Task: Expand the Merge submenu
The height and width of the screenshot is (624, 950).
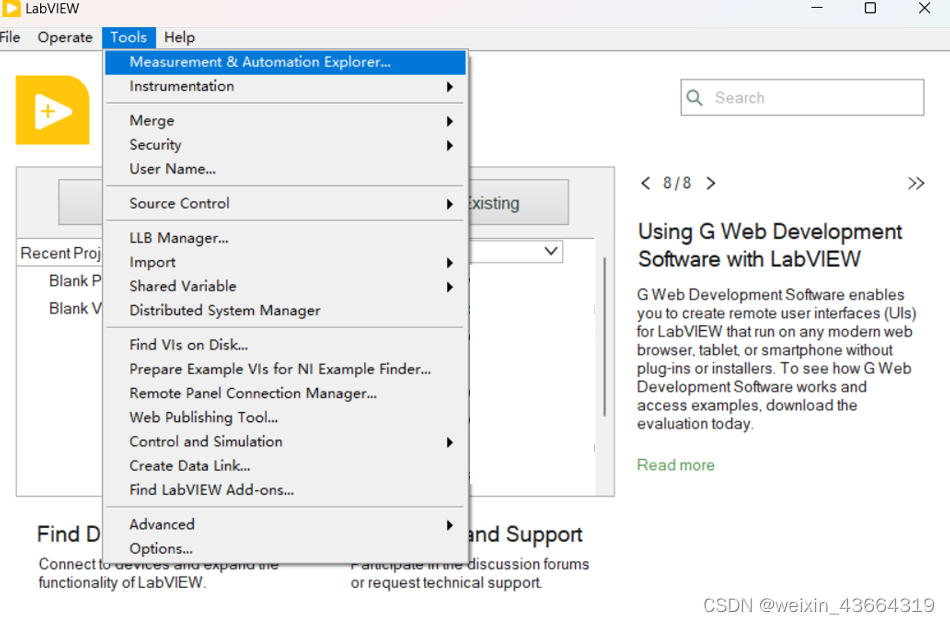Action: tap(285, 121)
